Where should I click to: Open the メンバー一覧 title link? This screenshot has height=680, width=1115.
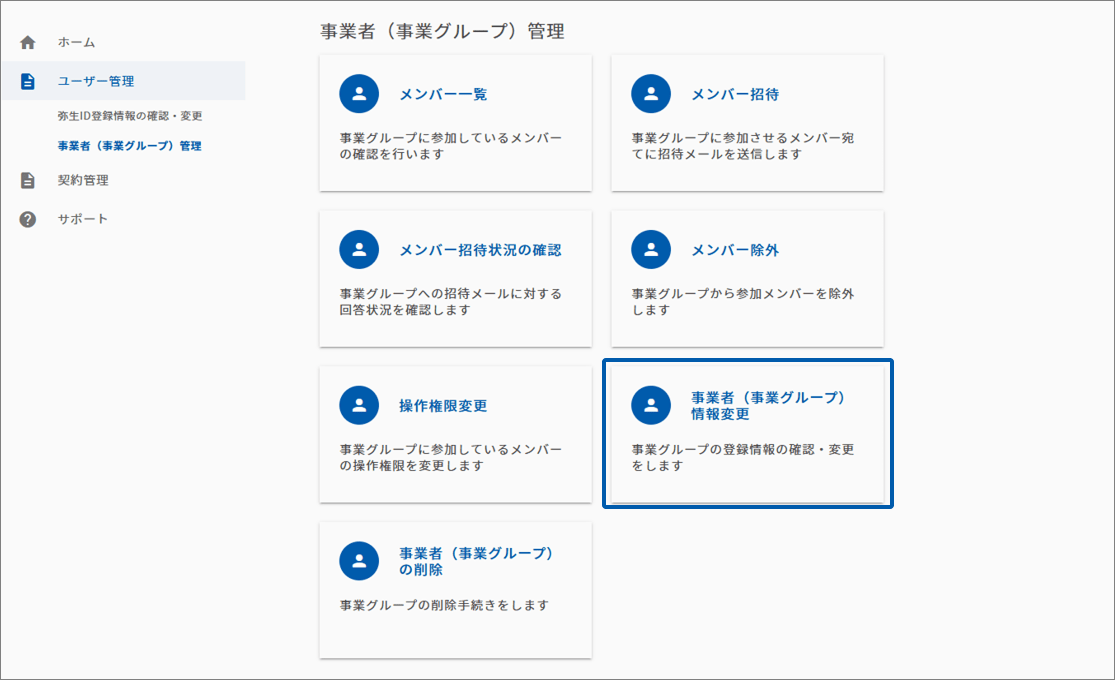(x=443, y=95)
